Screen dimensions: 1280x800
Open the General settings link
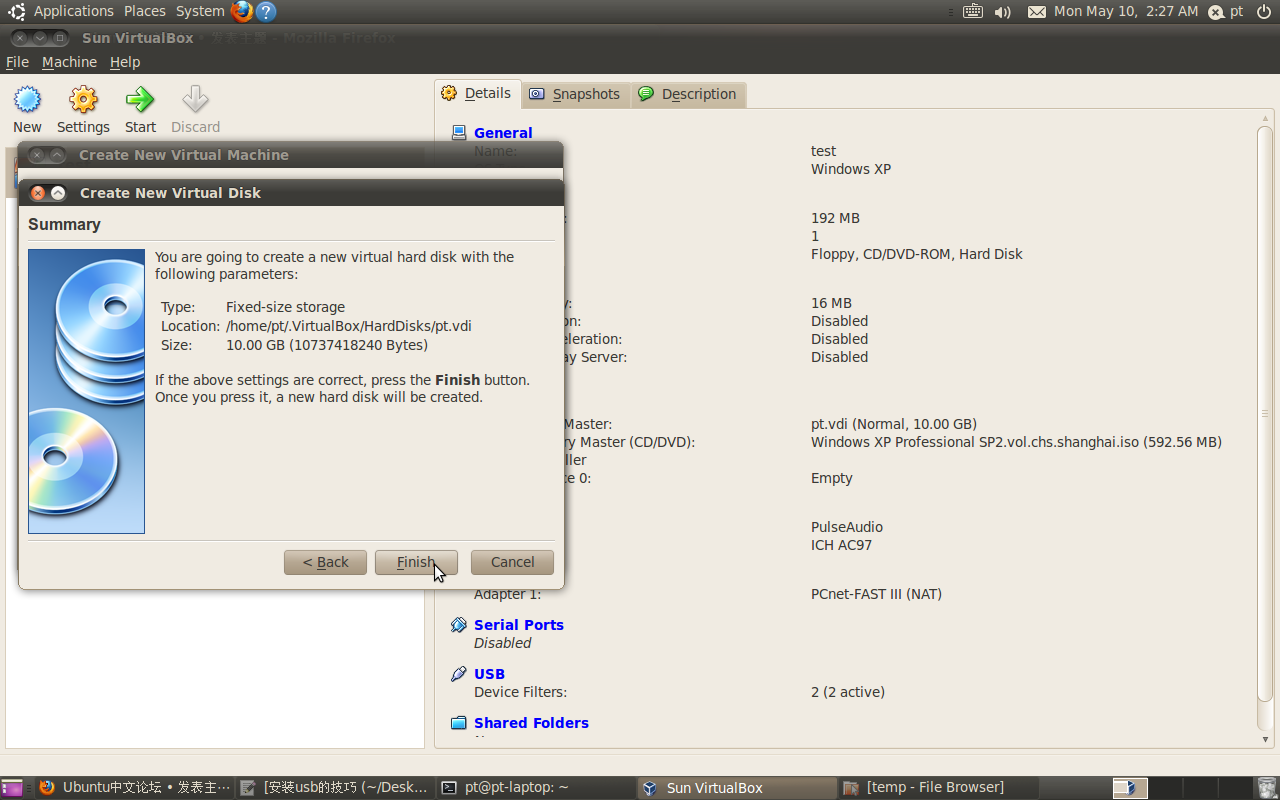(x=503, y=133)
